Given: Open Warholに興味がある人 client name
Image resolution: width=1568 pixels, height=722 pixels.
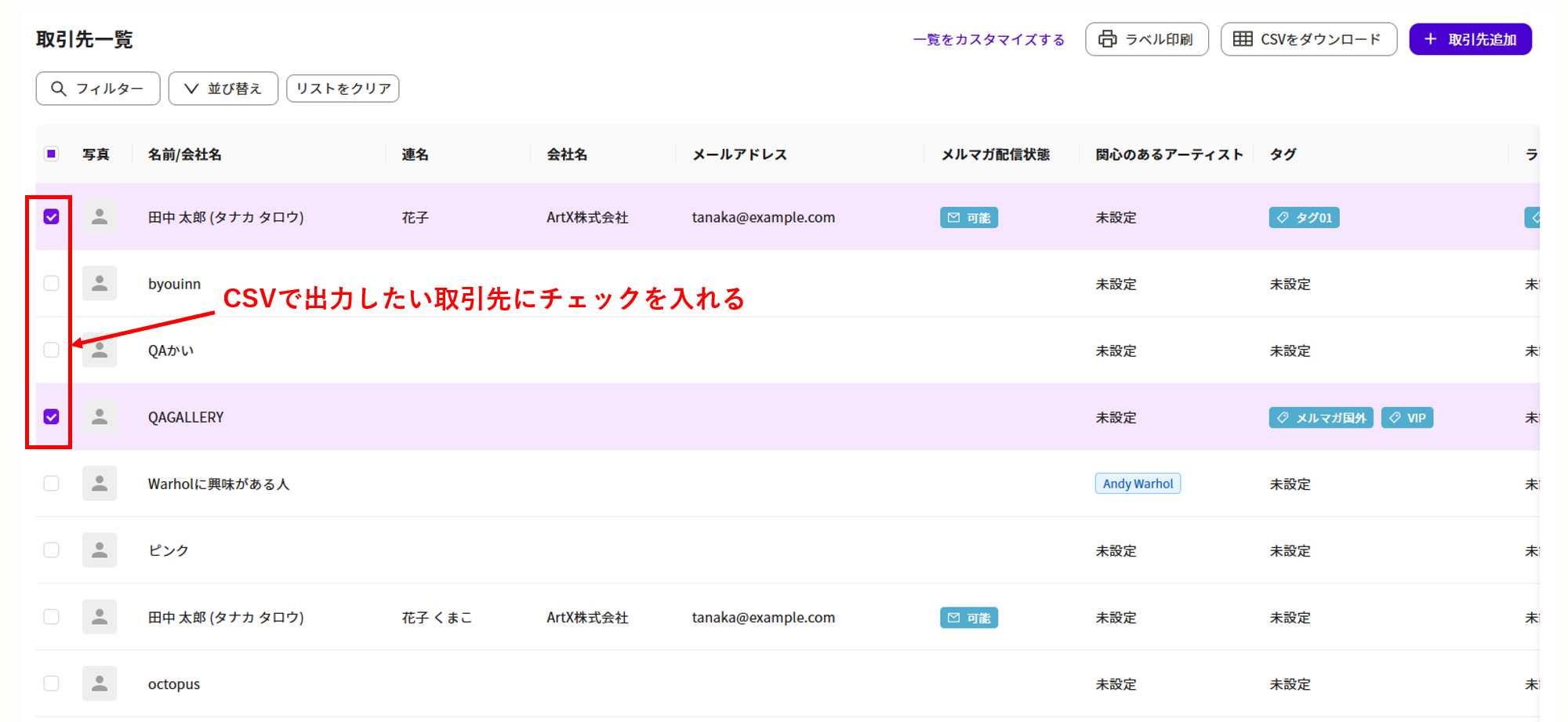Looking at the screenshot, I should coord(219,484).
